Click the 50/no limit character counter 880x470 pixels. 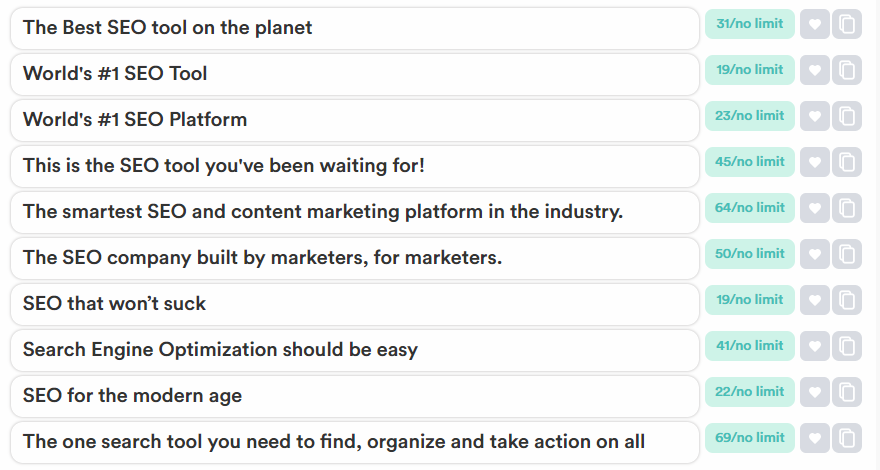click(750, 254)
